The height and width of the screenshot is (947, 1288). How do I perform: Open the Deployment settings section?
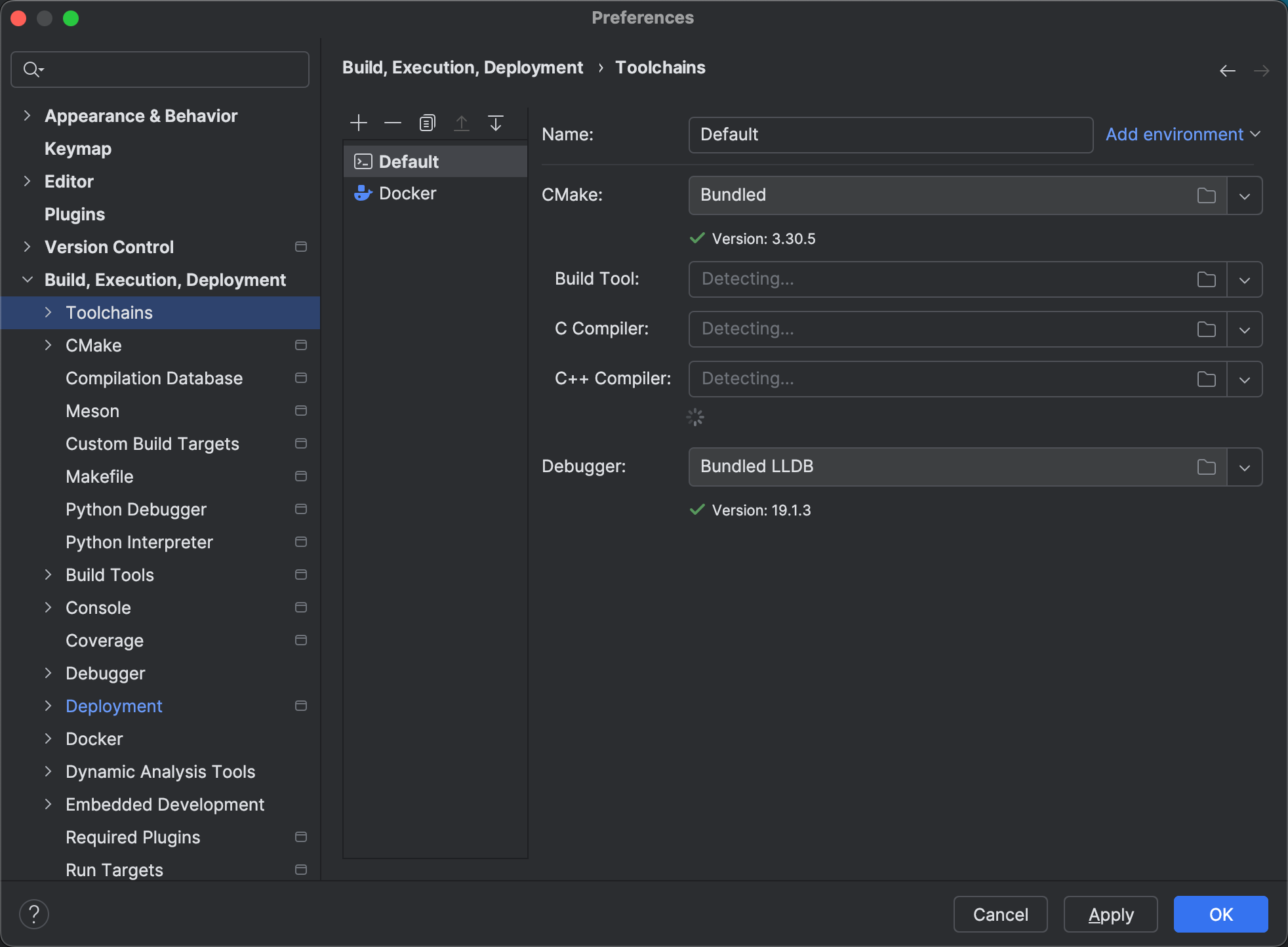tap(113, 705)
